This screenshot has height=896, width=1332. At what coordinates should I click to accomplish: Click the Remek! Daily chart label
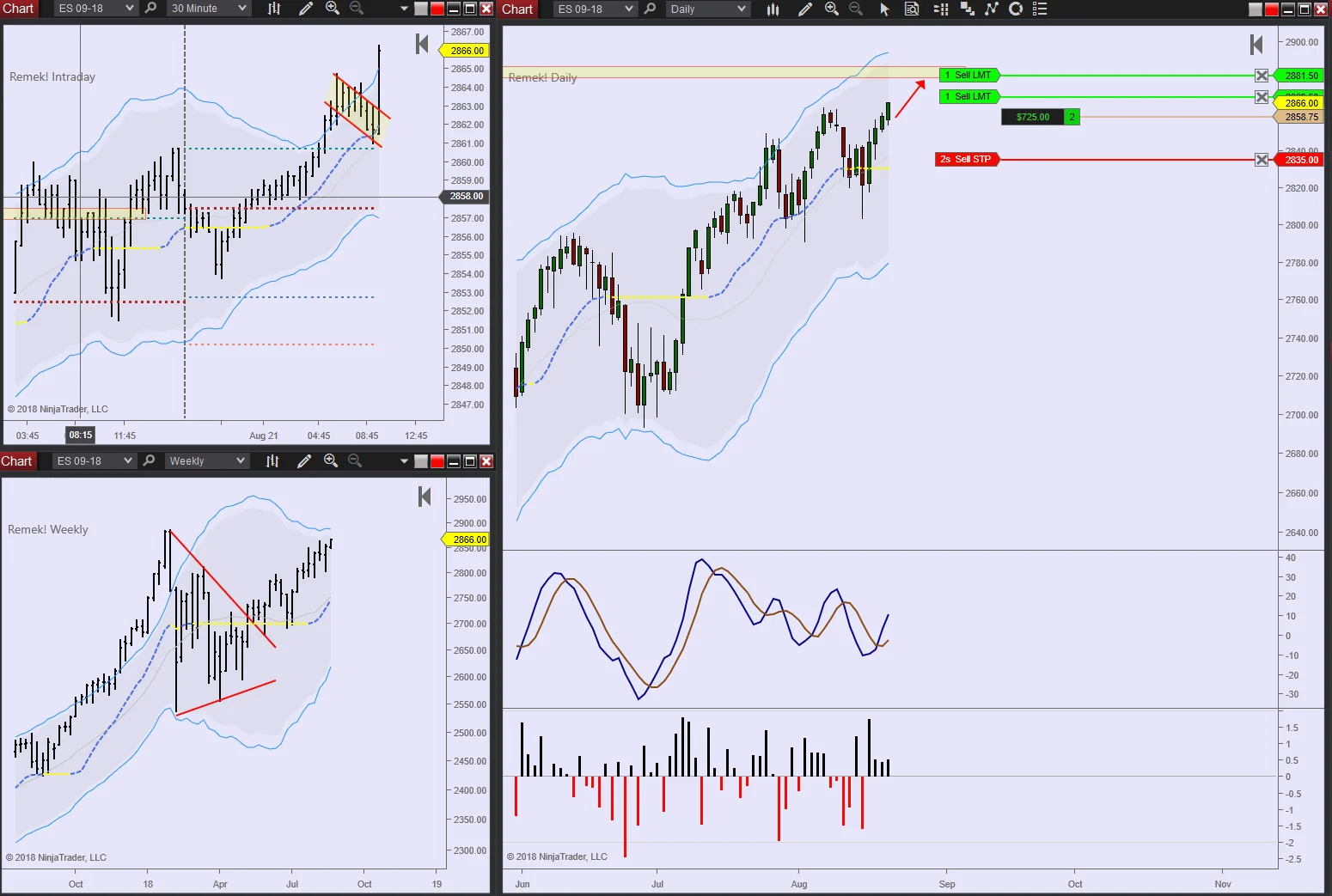(x=542, y=77)
